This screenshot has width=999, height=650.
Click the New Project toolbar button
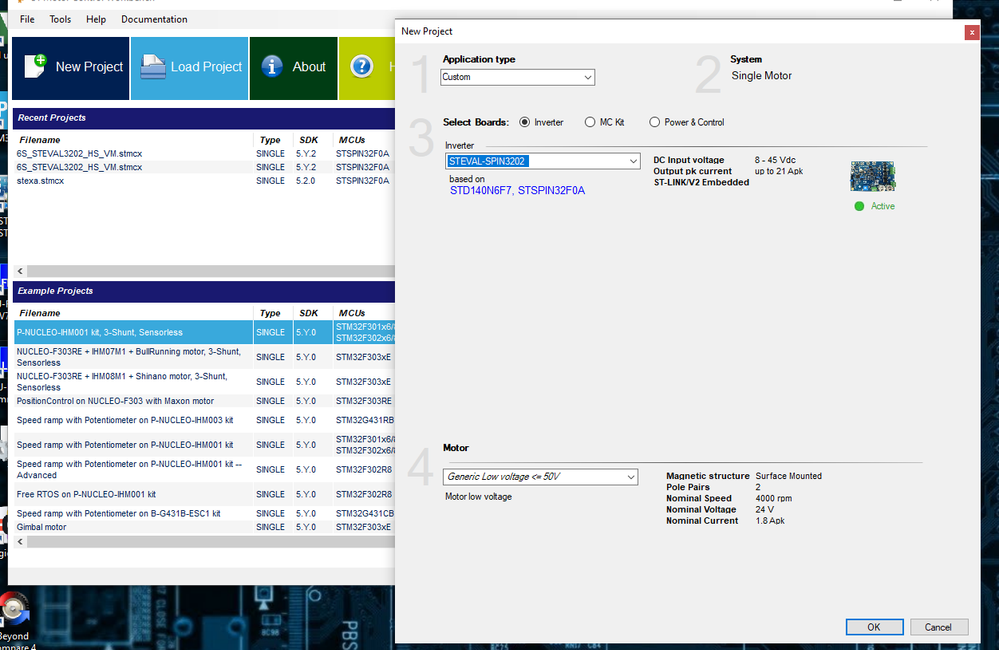coord(71,68)
